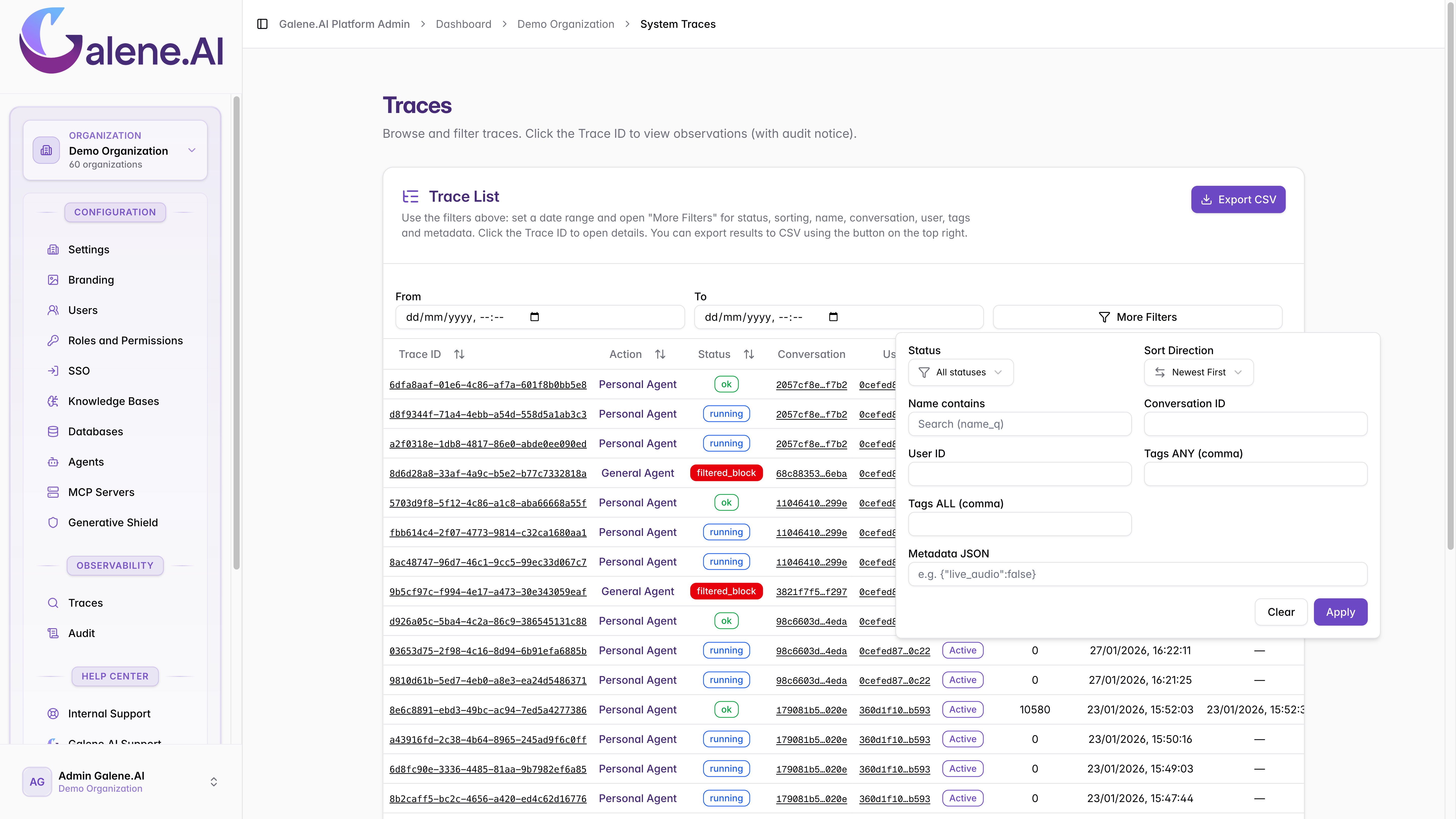Click the Generative Shield icon
Viewport: 1456px width, 819px height.
click(53, 522)
